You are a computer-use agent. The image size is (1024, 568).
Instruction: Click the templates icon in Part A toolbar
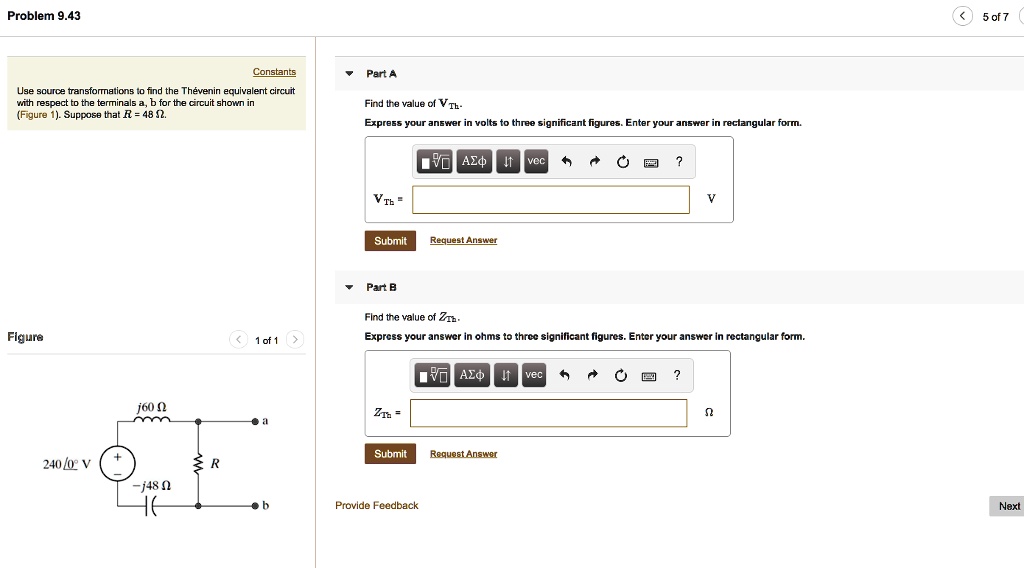point(436,162)
